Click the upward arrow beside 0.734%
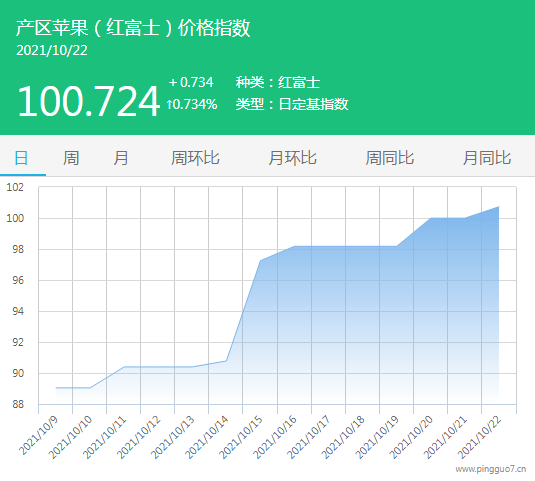The image size is (535, 481). pos(169,104)
